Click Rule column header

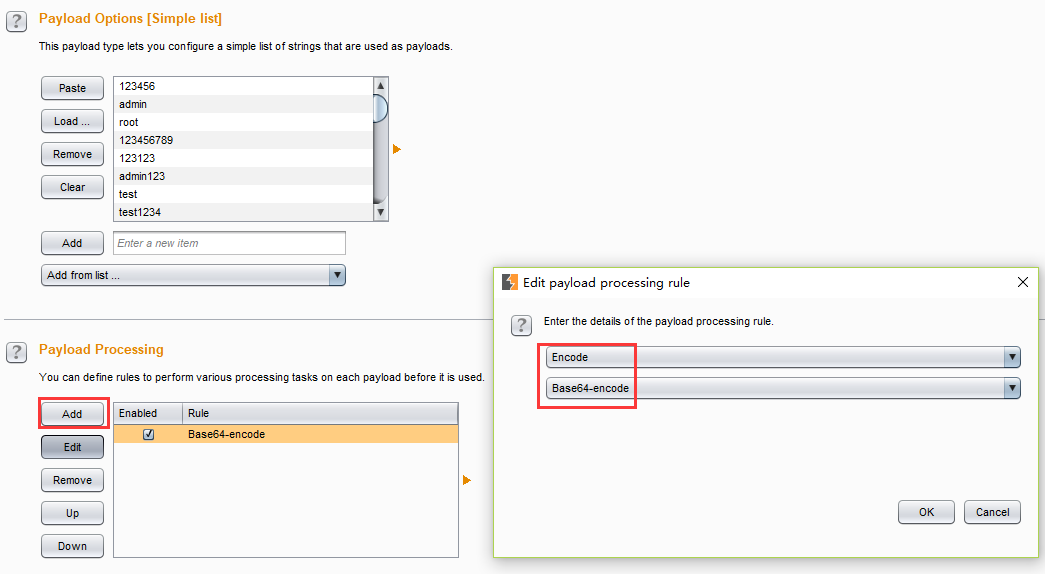[320, 413]
